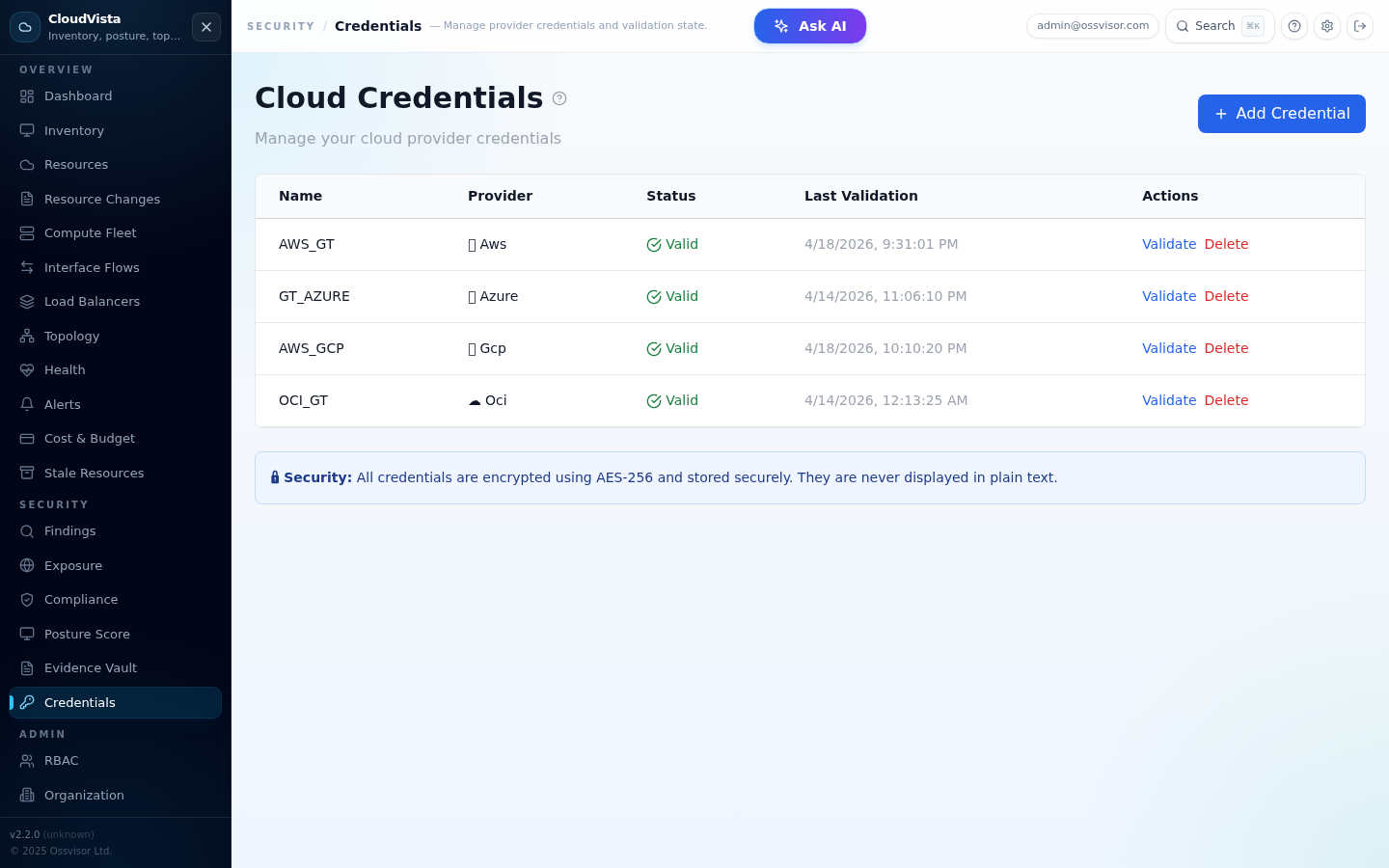Click the Valid status for AWS_GCP
The height and width of the screenshot is (868, 1389).
672,348
